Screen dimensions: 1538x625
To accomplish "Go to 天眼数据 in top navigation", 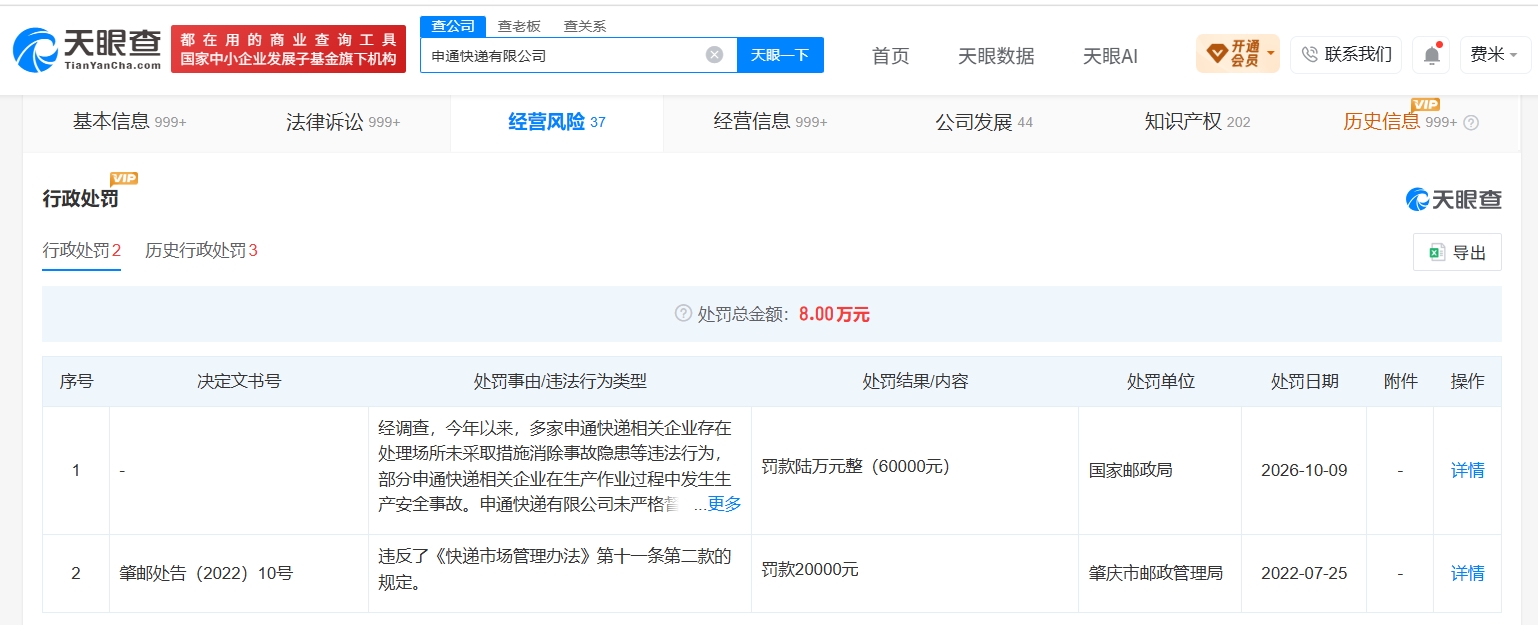I will pyautogui.click(x=996, y=56).
